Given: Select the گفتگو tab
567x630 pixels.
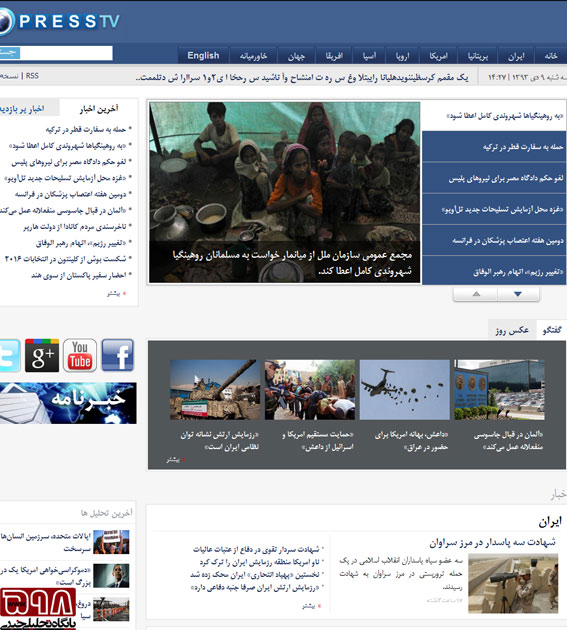Looking at the screenshot, I should 552,330.
